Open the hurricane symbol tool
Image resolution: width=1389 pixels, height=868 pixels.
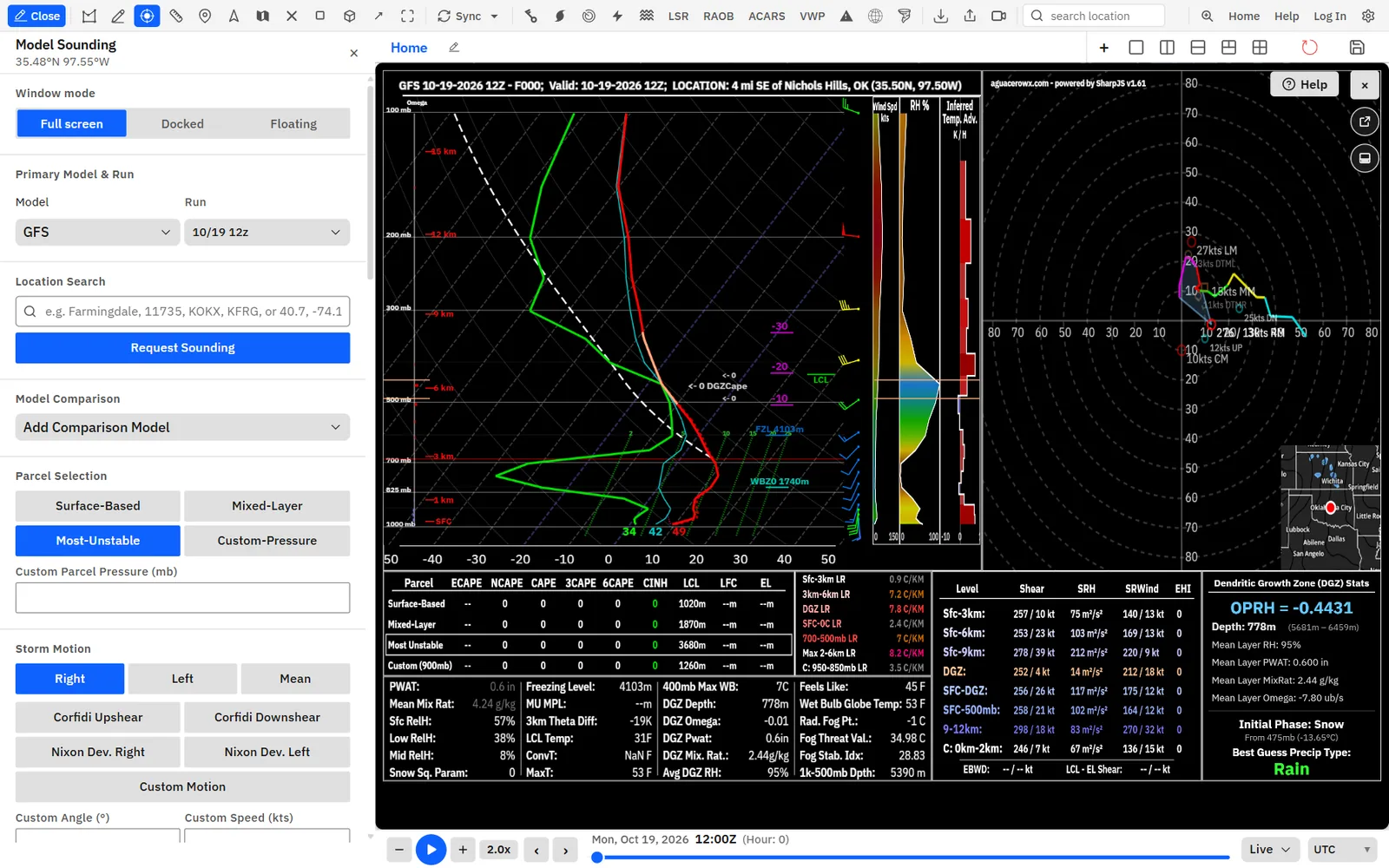pyautogui.click(x=560, y=16)
